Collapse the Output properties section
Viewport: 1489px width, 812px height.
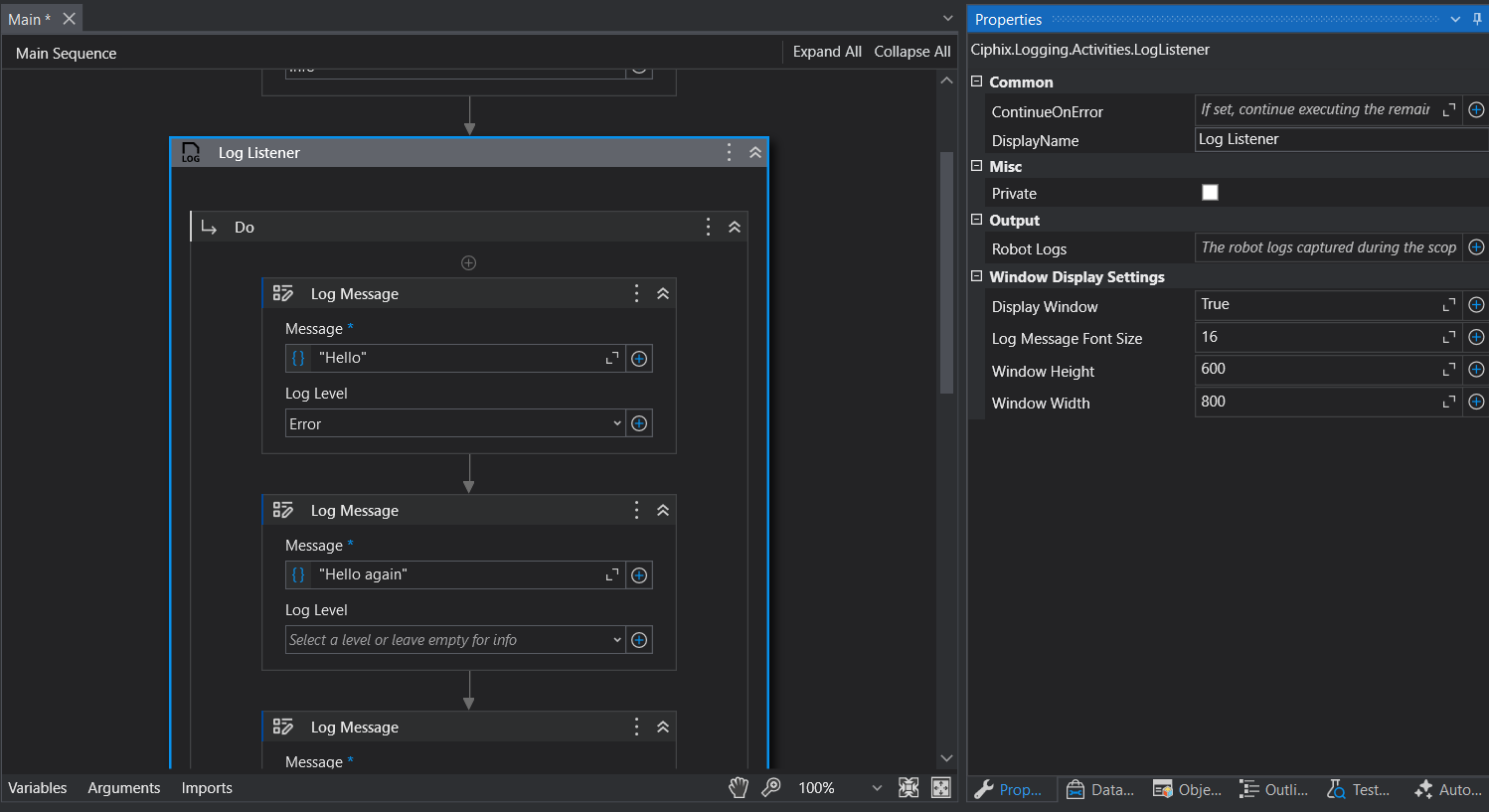pyautogui.click(x=977, y=220)
